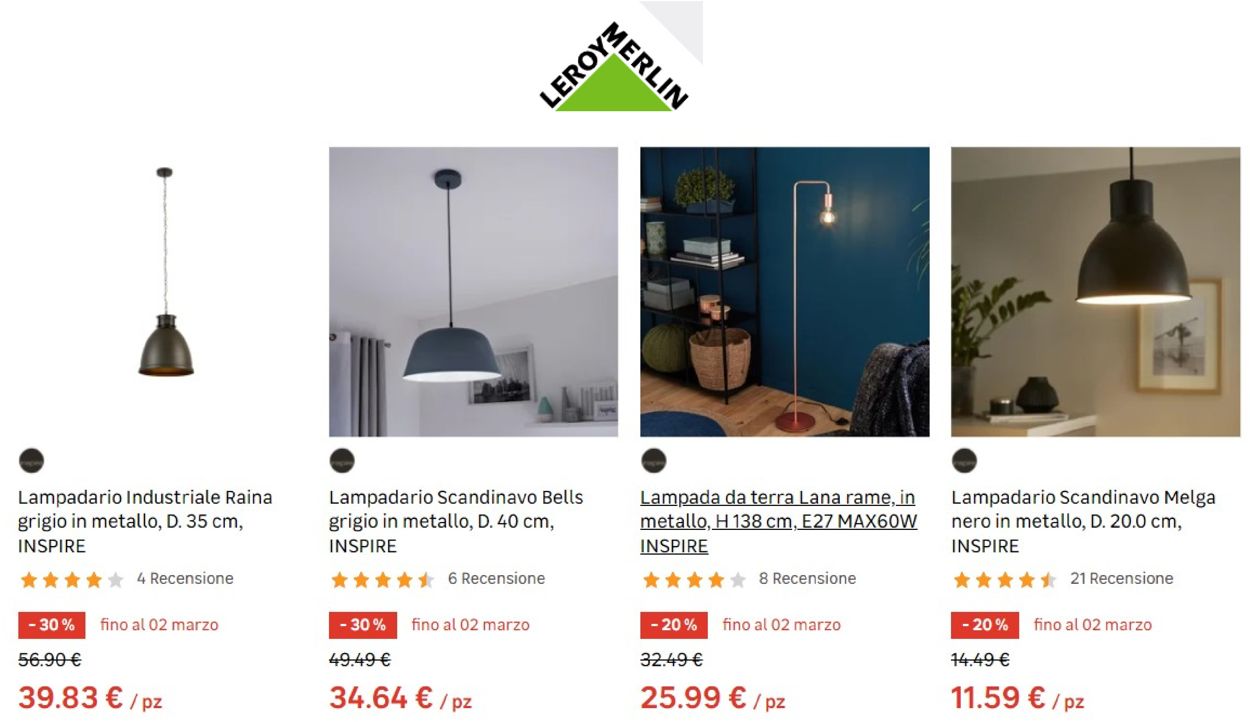
Task: Click the star rating for the Bells chandelier
Action: point(383,579)
